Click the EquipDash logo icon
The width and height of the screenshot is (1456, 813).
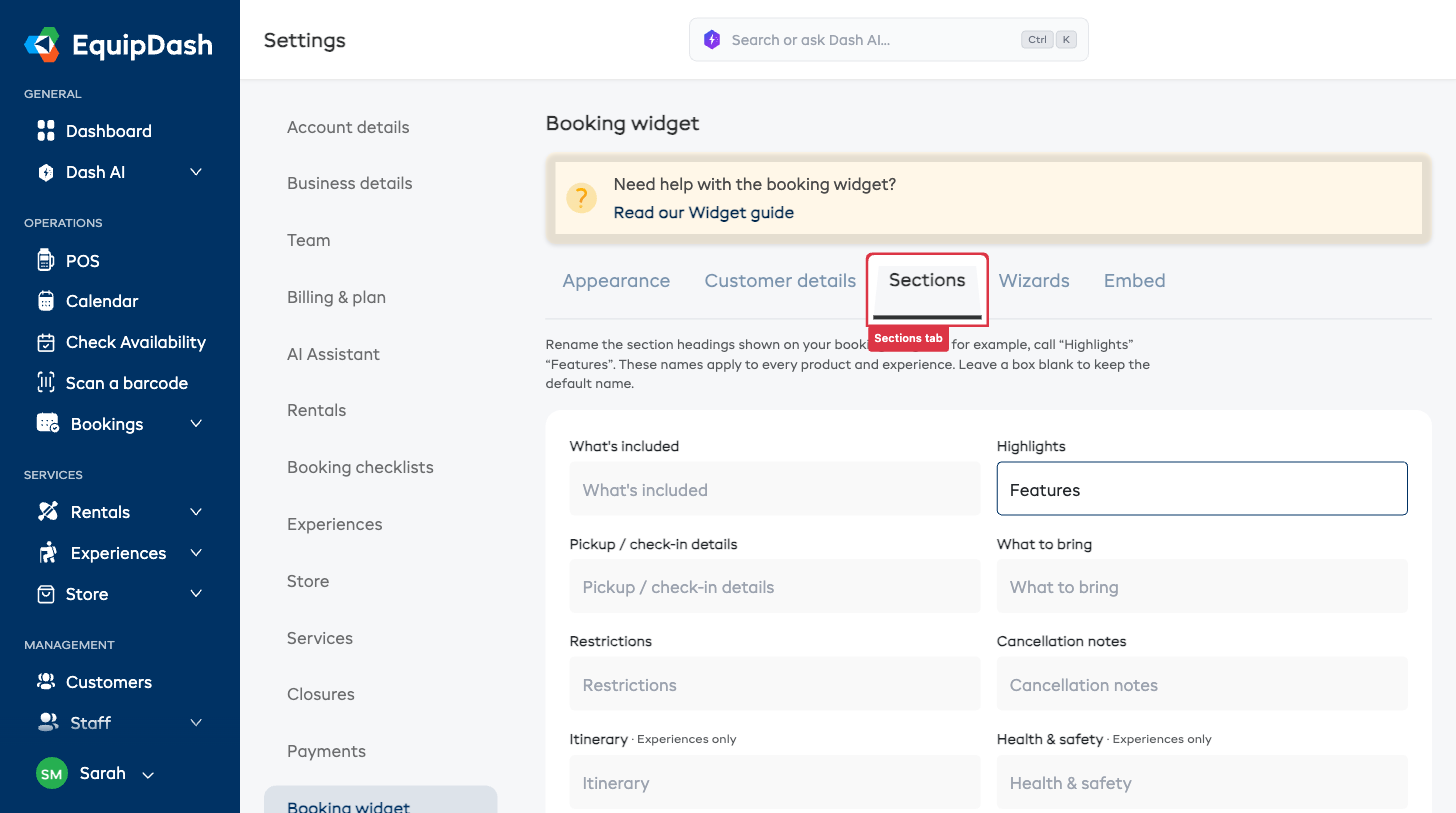click(43, 45)
